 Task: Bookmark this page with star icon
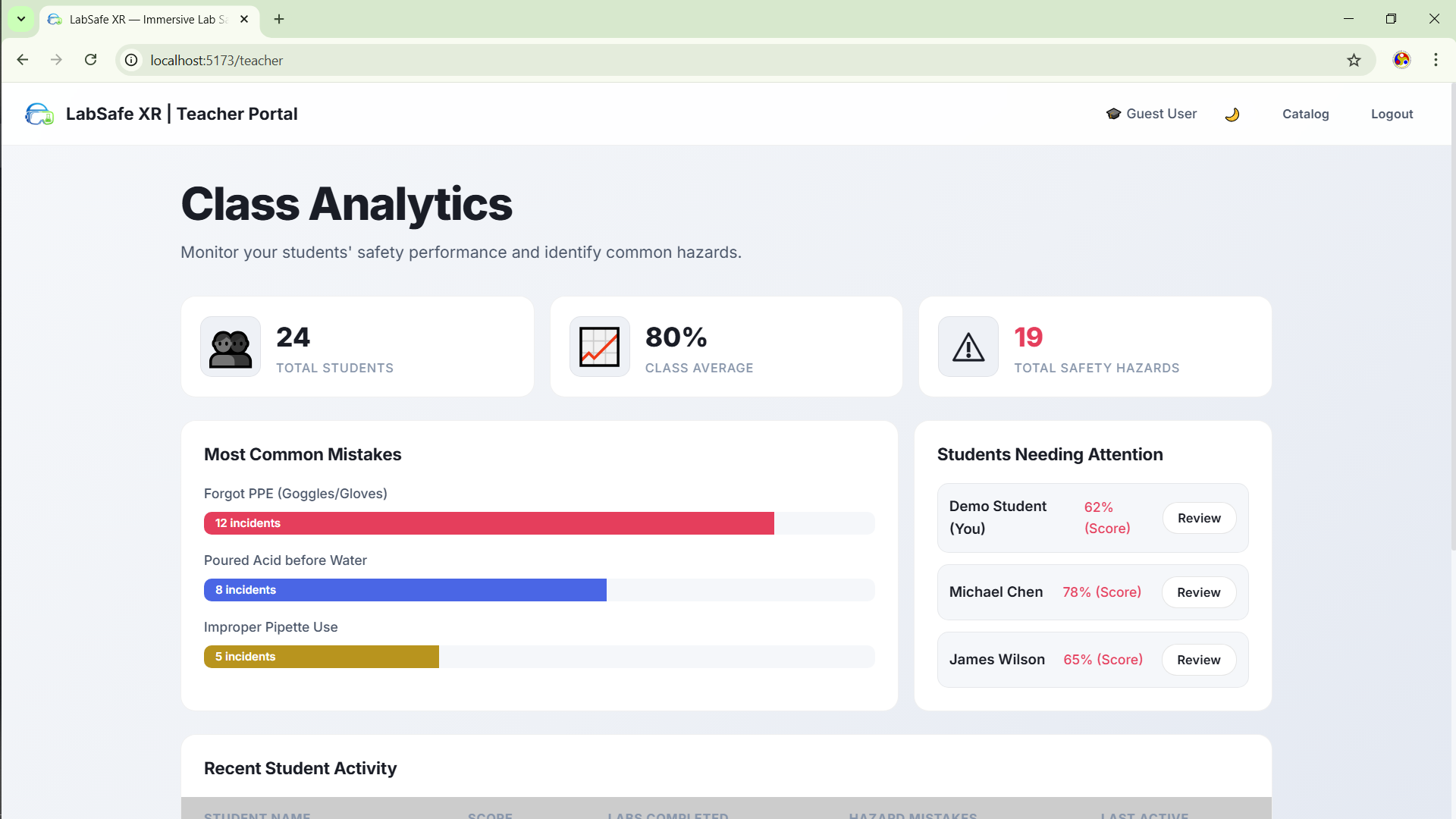pos(1354,60)
